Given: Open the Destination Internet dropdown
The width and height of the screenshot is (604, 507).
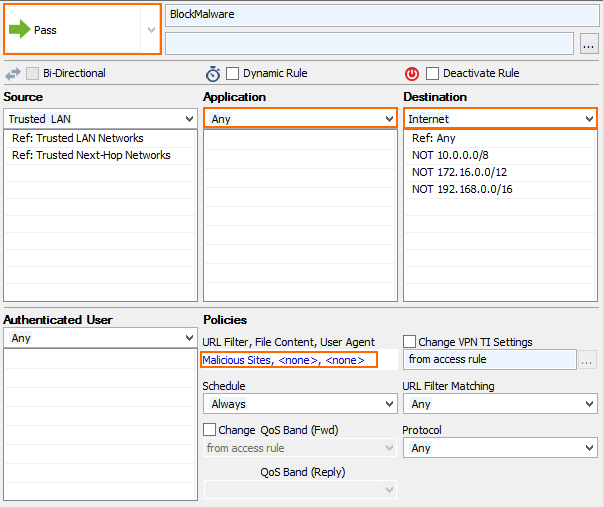Looking at the screenshot, I should [x=500, y=119].
